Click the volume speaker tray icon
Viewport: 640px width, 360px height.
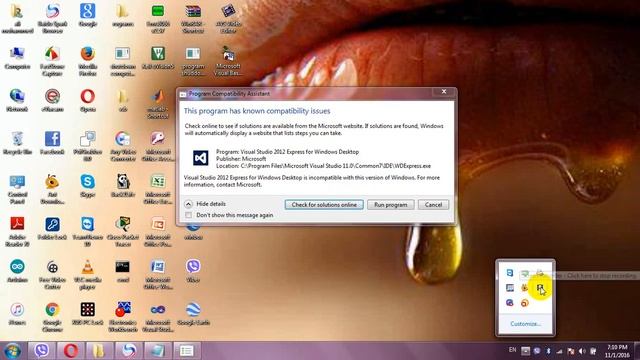582,351
